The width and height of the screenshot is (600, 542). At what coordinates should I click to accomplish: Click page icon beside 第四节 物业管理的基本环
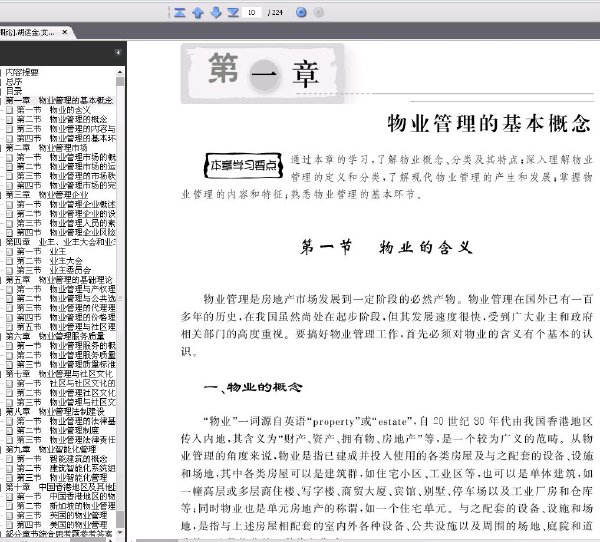(10, 138)
